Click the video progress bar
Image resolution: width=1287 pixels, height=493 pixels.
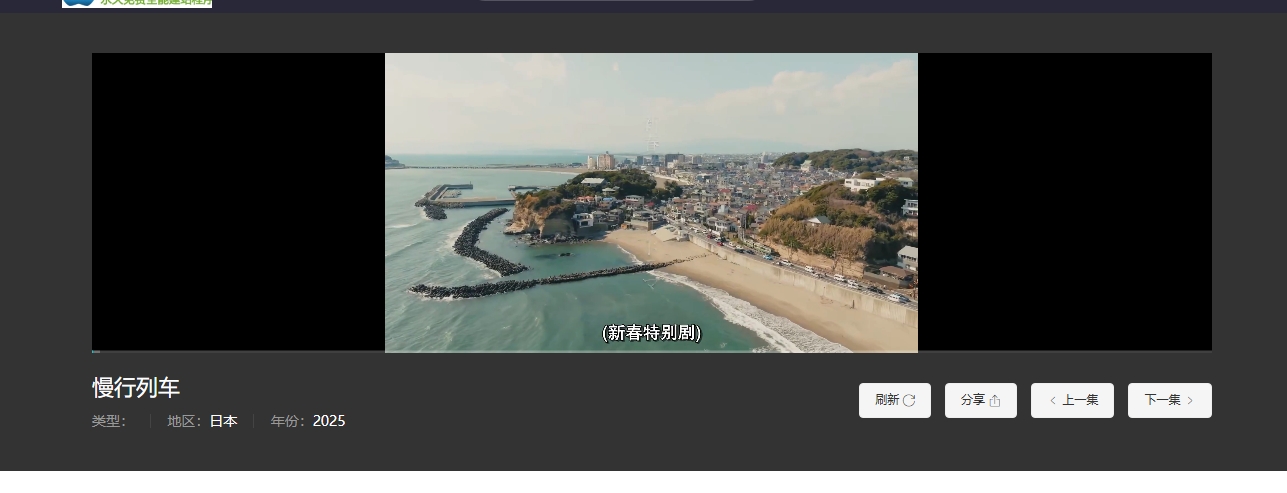click(x=651, y=352)
